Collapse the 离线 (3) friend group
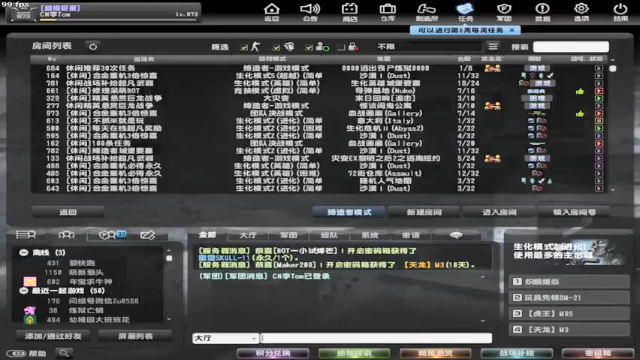Image resolution: width=640 pixels, height=360 pixels. pos(23,253)
